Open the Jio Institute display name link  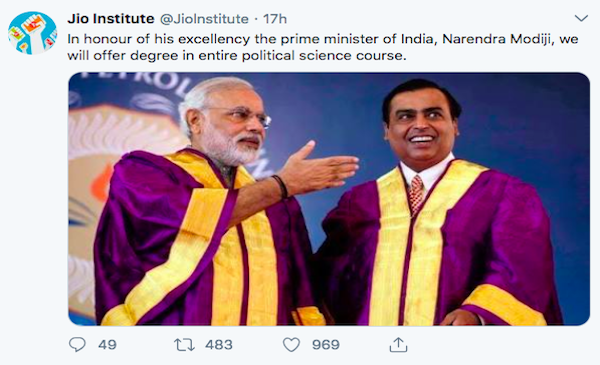click(111, 18)
